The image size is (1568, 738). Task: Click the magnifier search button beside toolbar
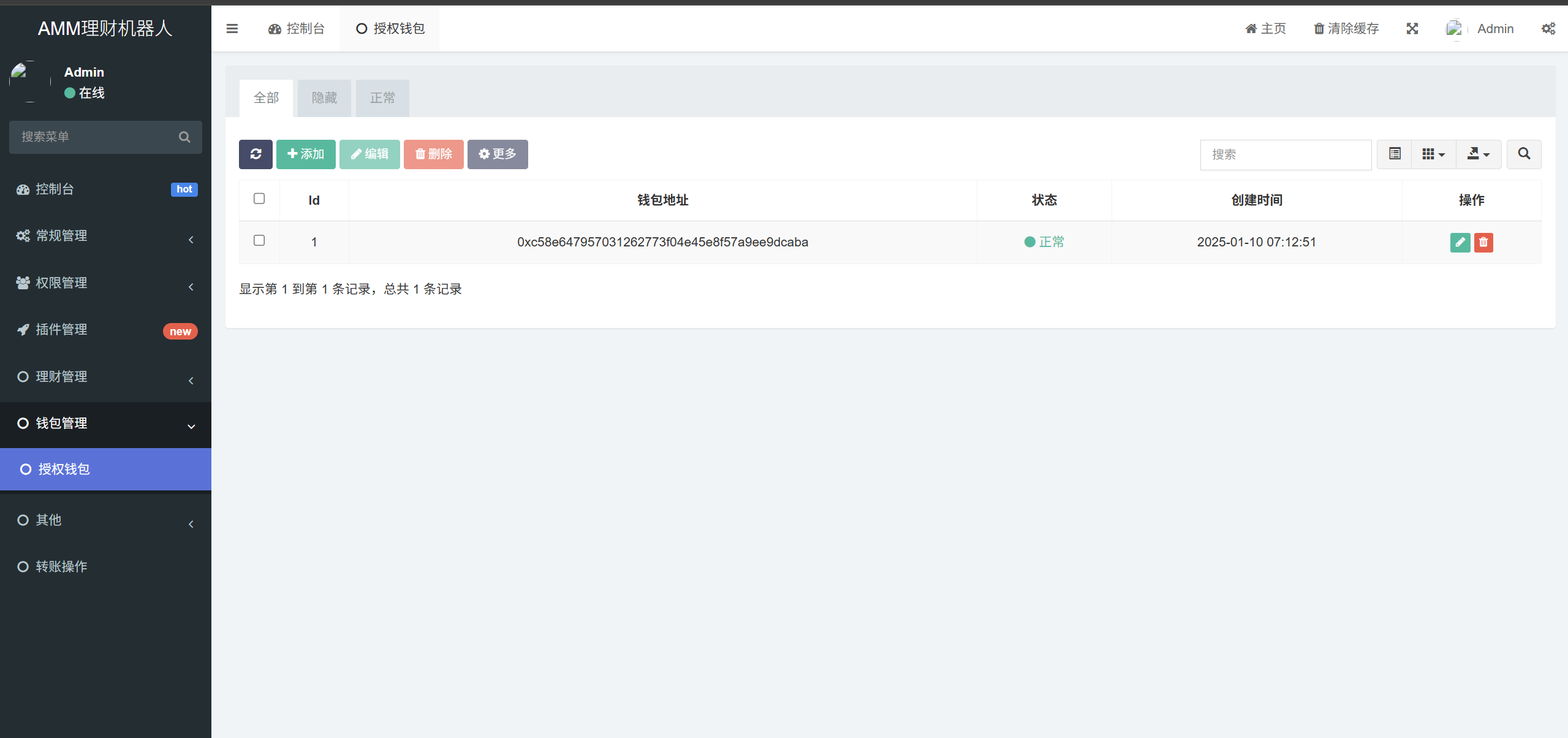tap(1523, 154)
